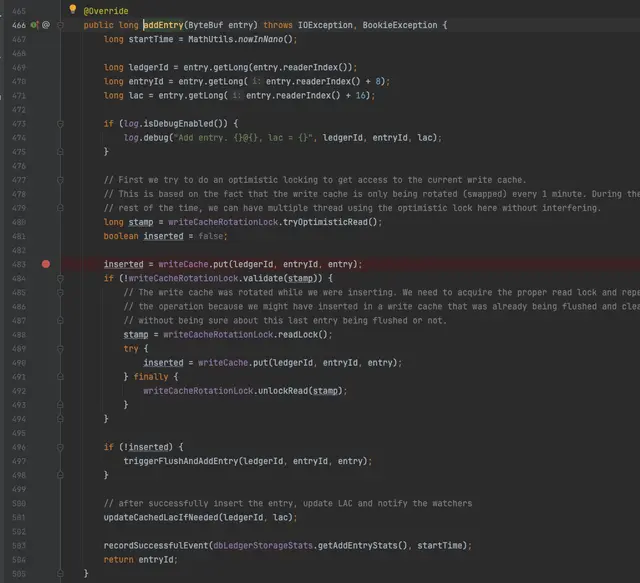This screenshot has width=640, height=583.
Task: Collapse the validate(stamp) if-block on line 484
Action: coord(60,278)
